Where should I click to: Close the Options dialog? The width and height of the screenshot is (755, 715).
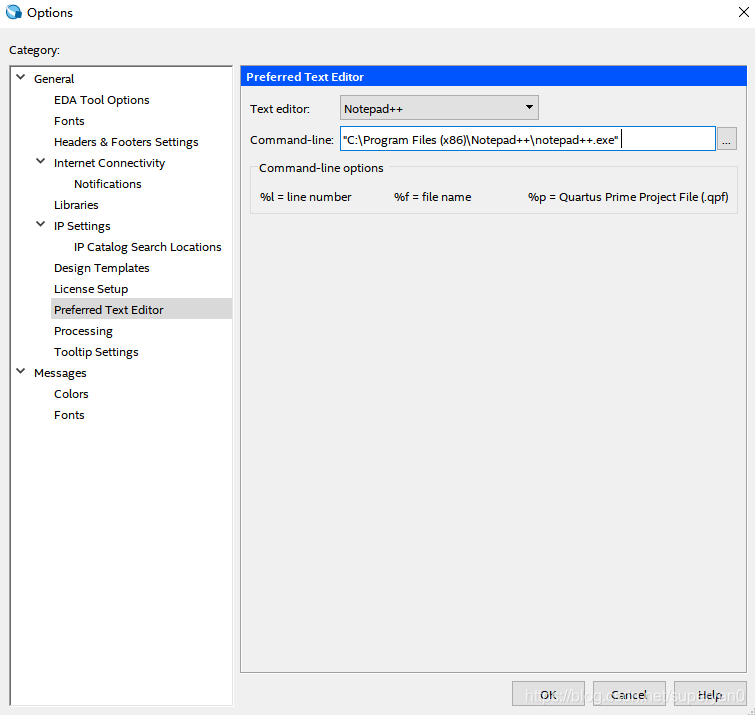[743, 12]
